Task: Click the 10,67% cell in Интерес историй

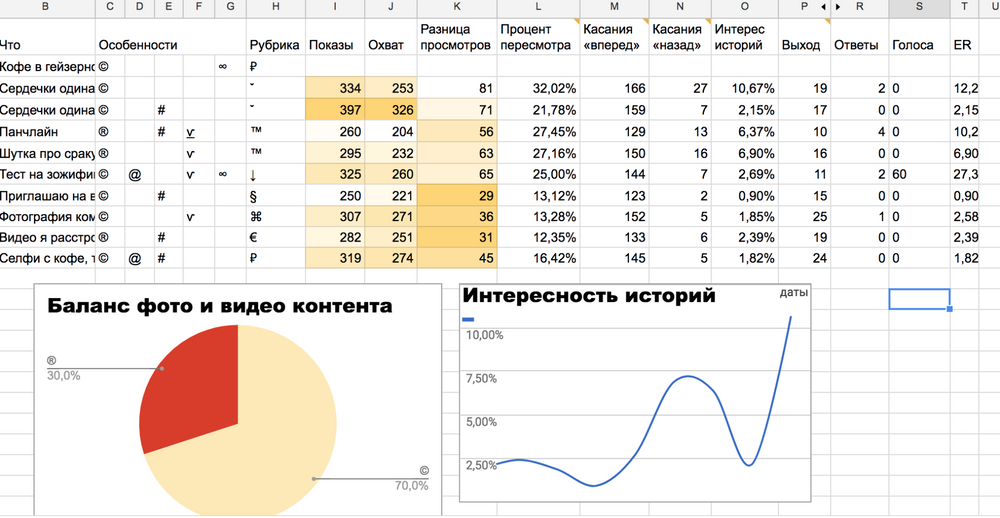Action: pyautogui.click(x=741, y=88)
